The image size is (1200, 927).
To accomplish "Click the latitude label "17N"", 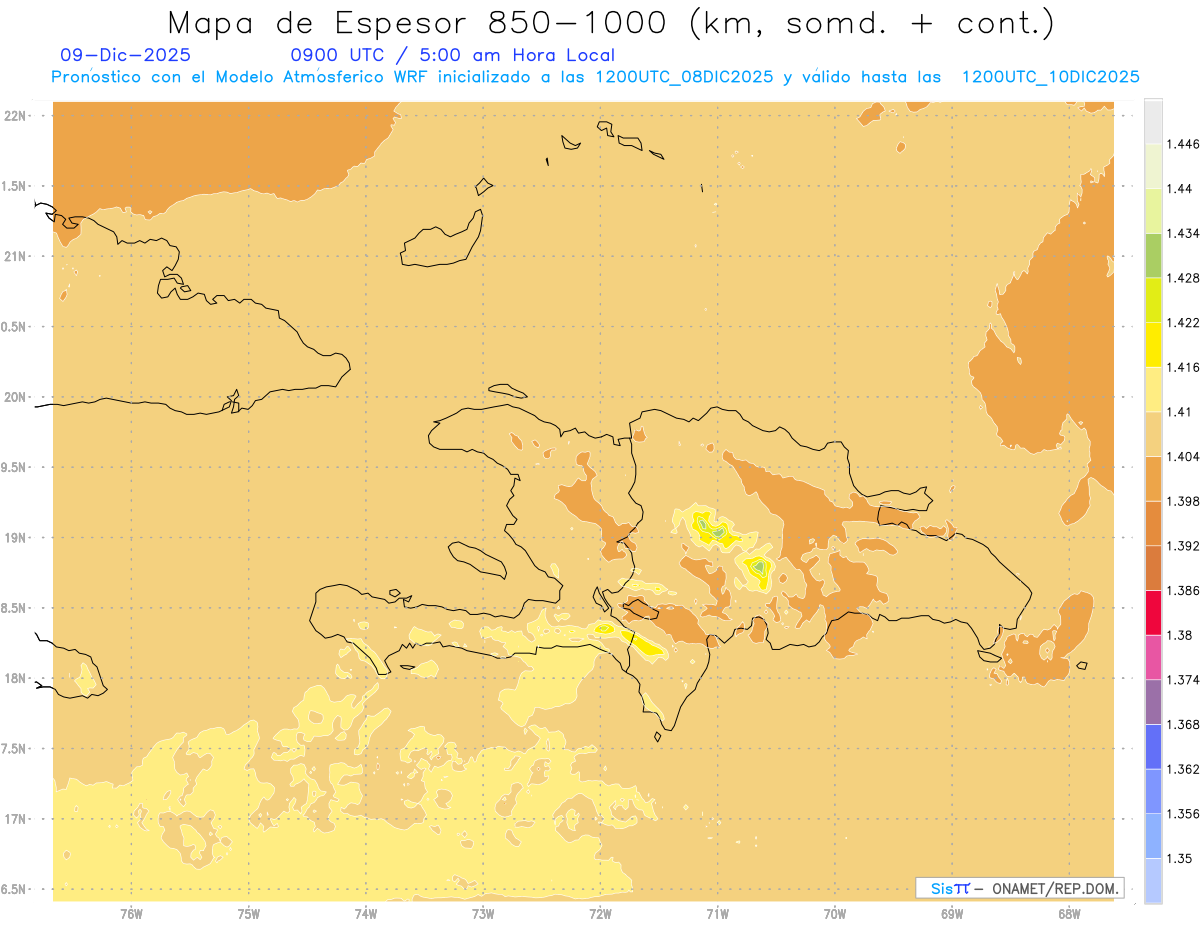I will click(16, 819).
